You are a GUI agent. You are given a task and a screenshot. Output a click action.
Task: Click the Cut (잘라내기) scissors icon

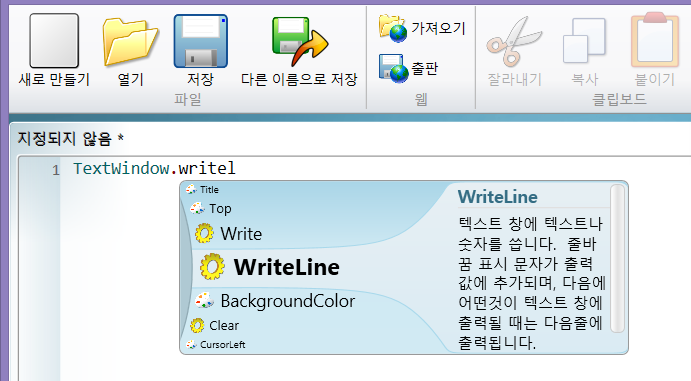point(514,42)
